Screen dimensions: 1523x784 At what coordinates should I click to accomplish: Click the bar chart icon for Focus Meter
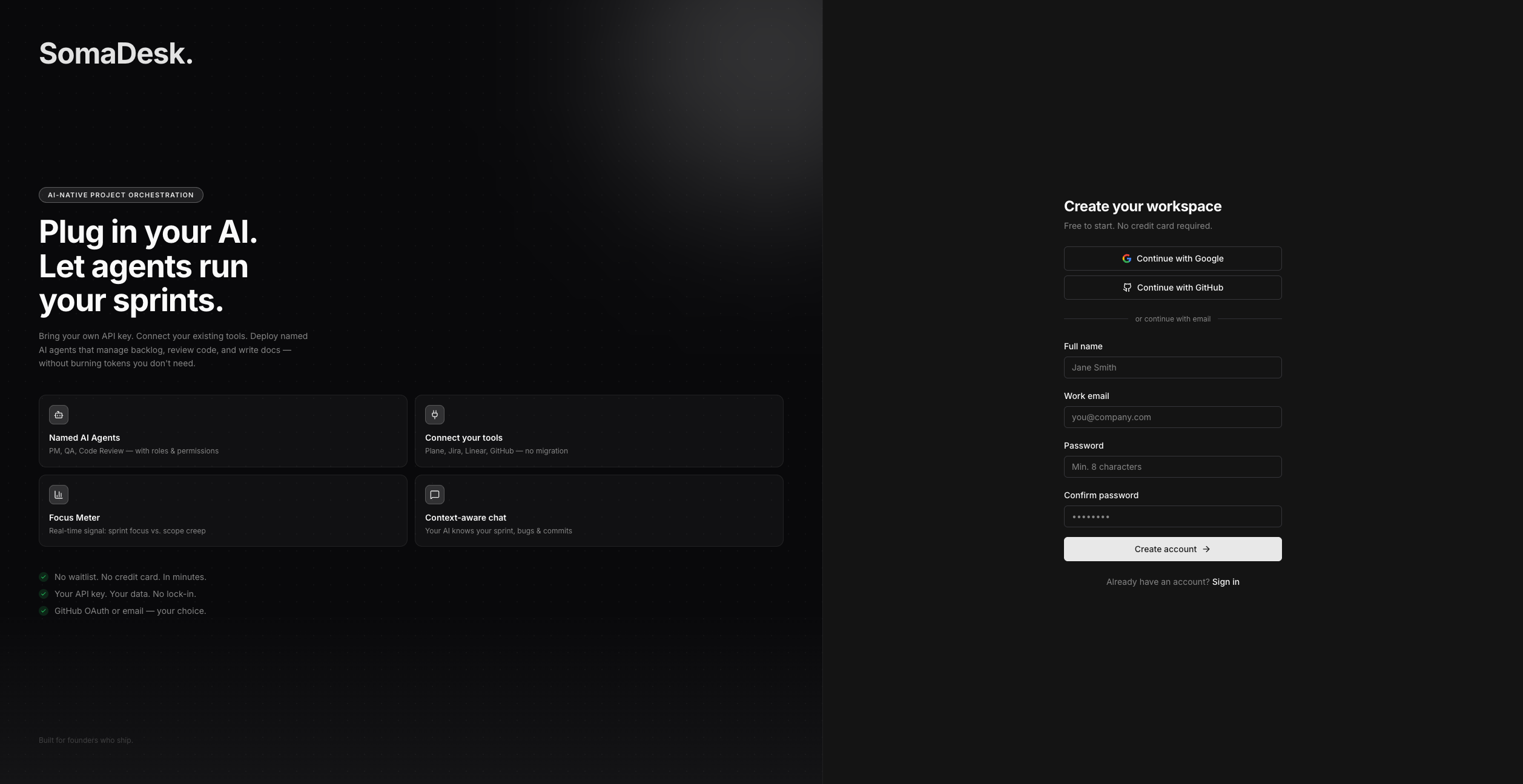pyautogui.click(x=59, y=495)
